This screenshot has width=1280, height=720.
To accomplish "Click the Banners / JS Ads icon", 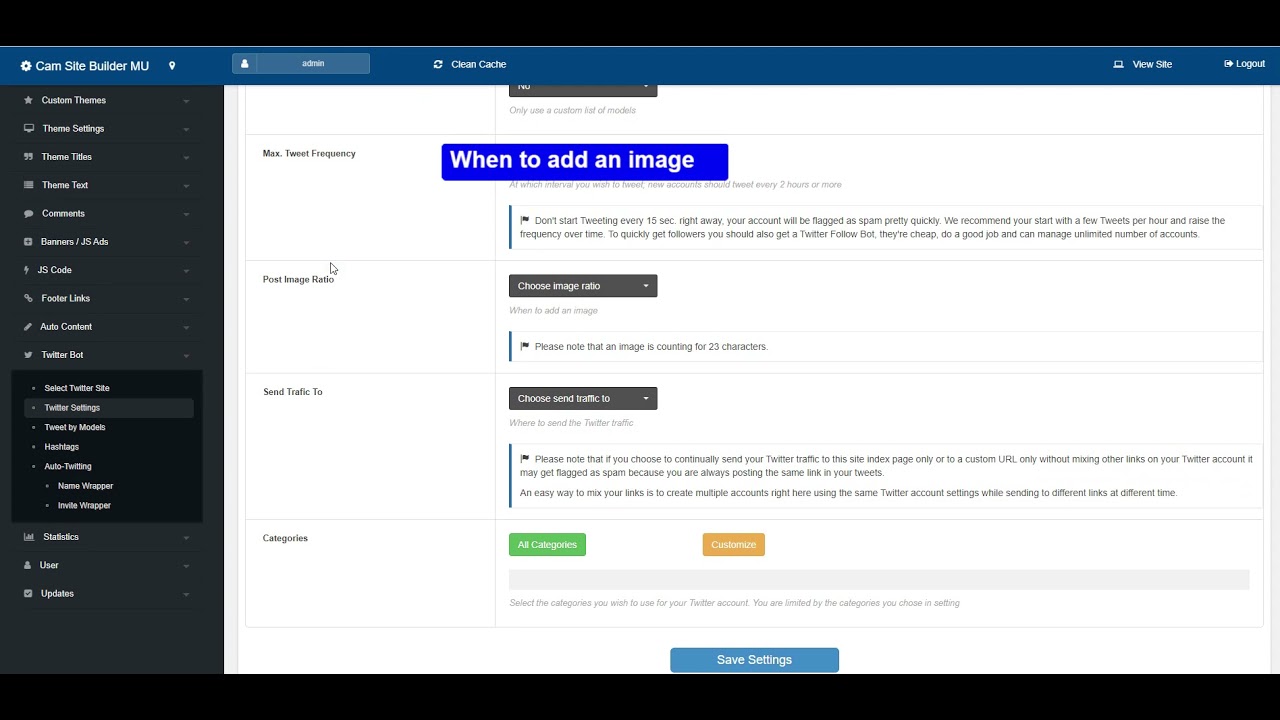I will 29,242.
